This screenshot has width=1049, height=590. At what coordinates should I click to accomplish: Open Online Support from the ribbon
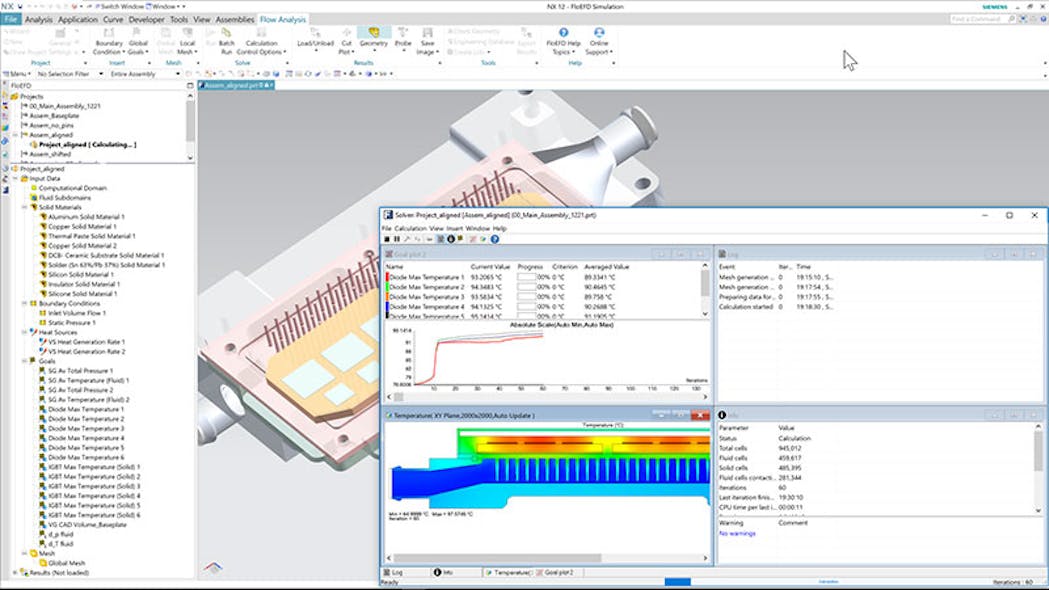click(x=599, y=41)
